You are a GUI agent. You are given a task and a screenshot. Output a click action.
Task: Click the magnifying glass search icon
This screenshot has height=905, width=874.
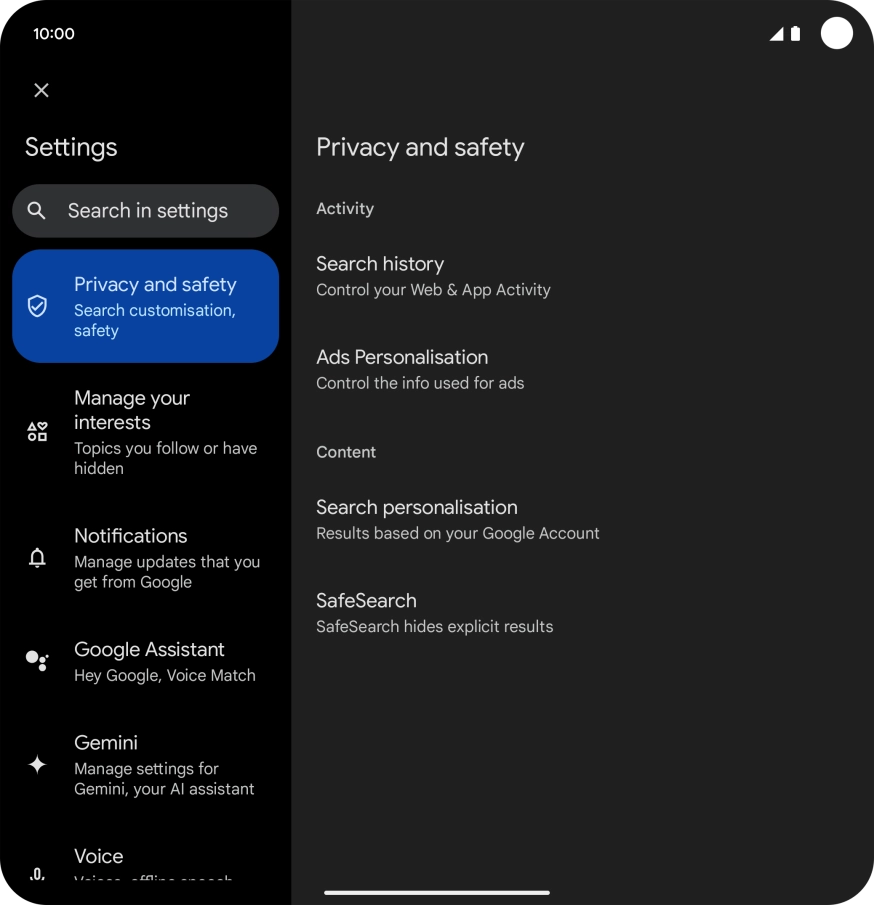36,210
